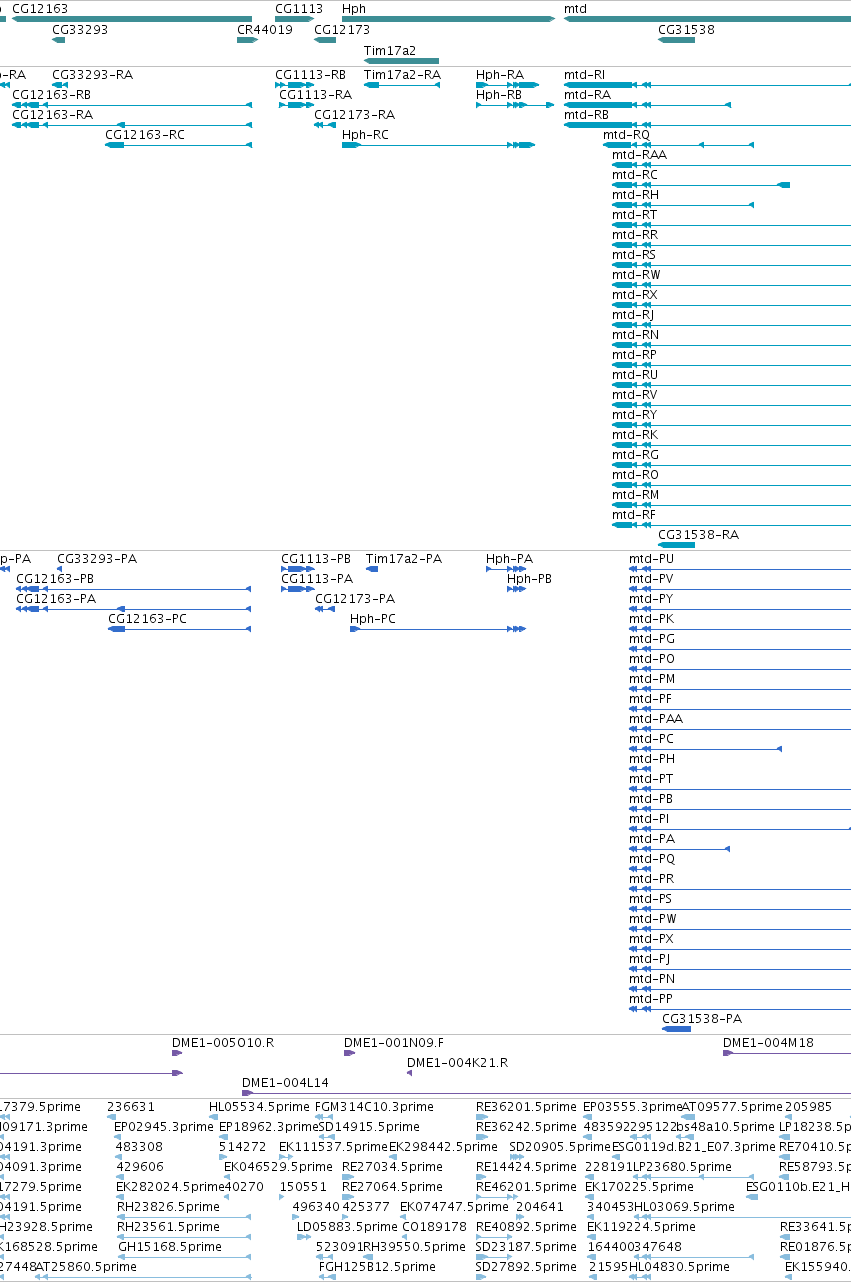Click the mtd-PC protein label

point(651,739)
